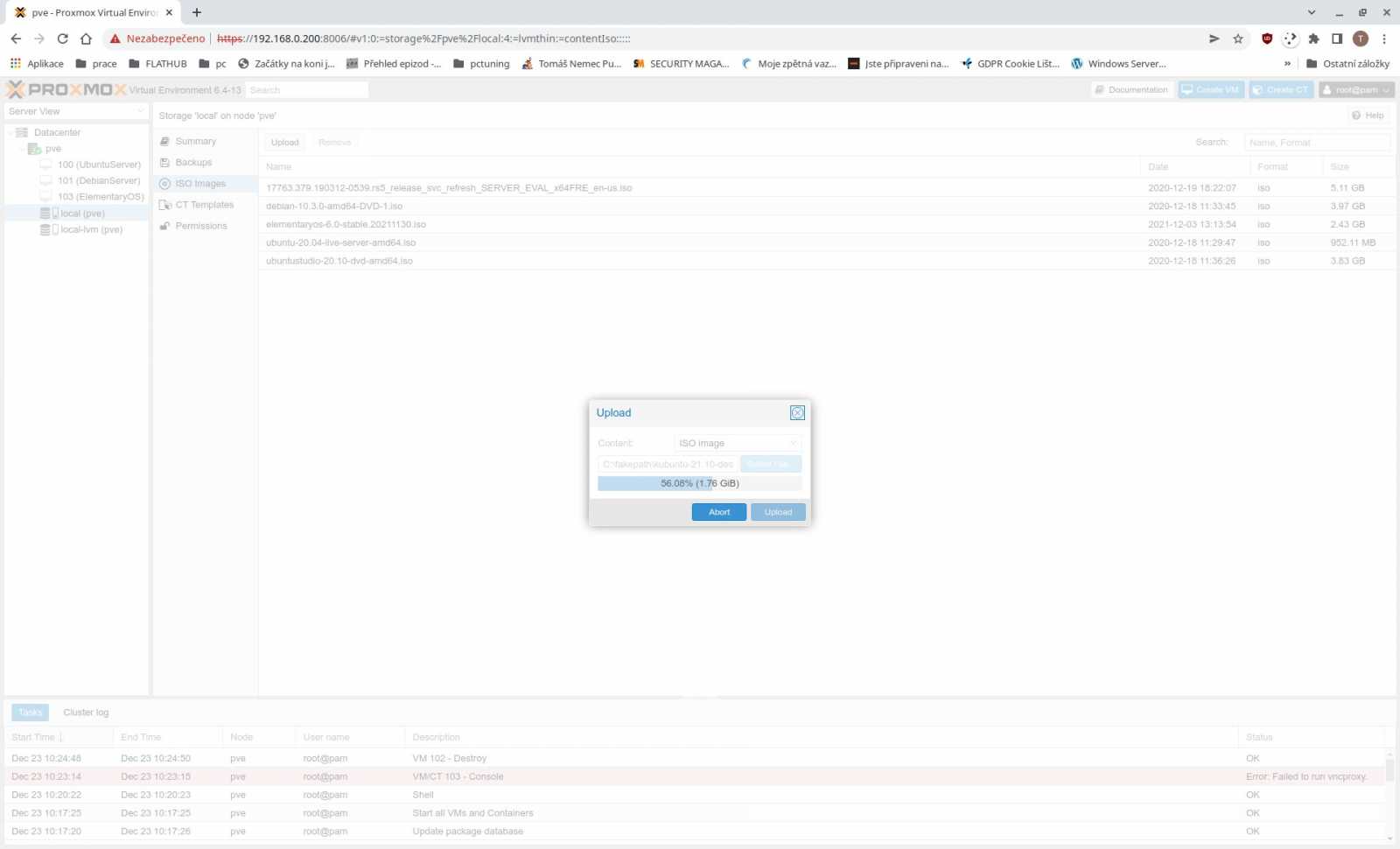Screen dimensions: 1400x849
Task: Open the side panel browser icon
Action: point(1337,39)
